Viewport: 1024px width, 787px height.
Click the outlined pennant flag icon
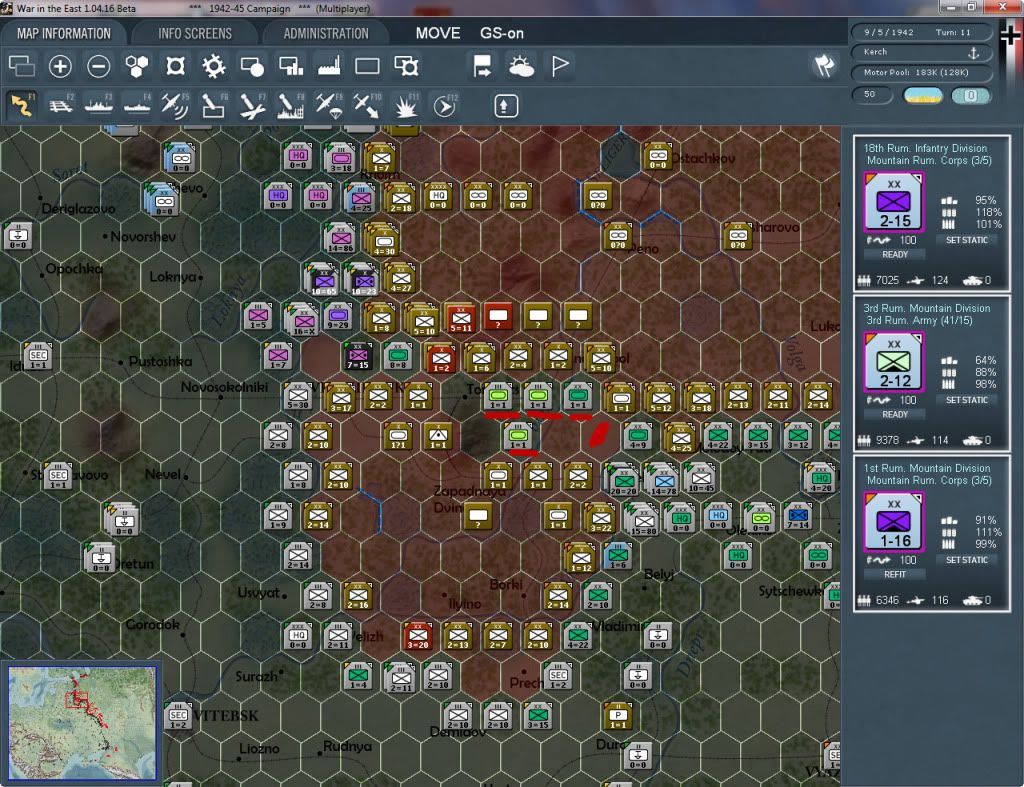coord(560,66)
